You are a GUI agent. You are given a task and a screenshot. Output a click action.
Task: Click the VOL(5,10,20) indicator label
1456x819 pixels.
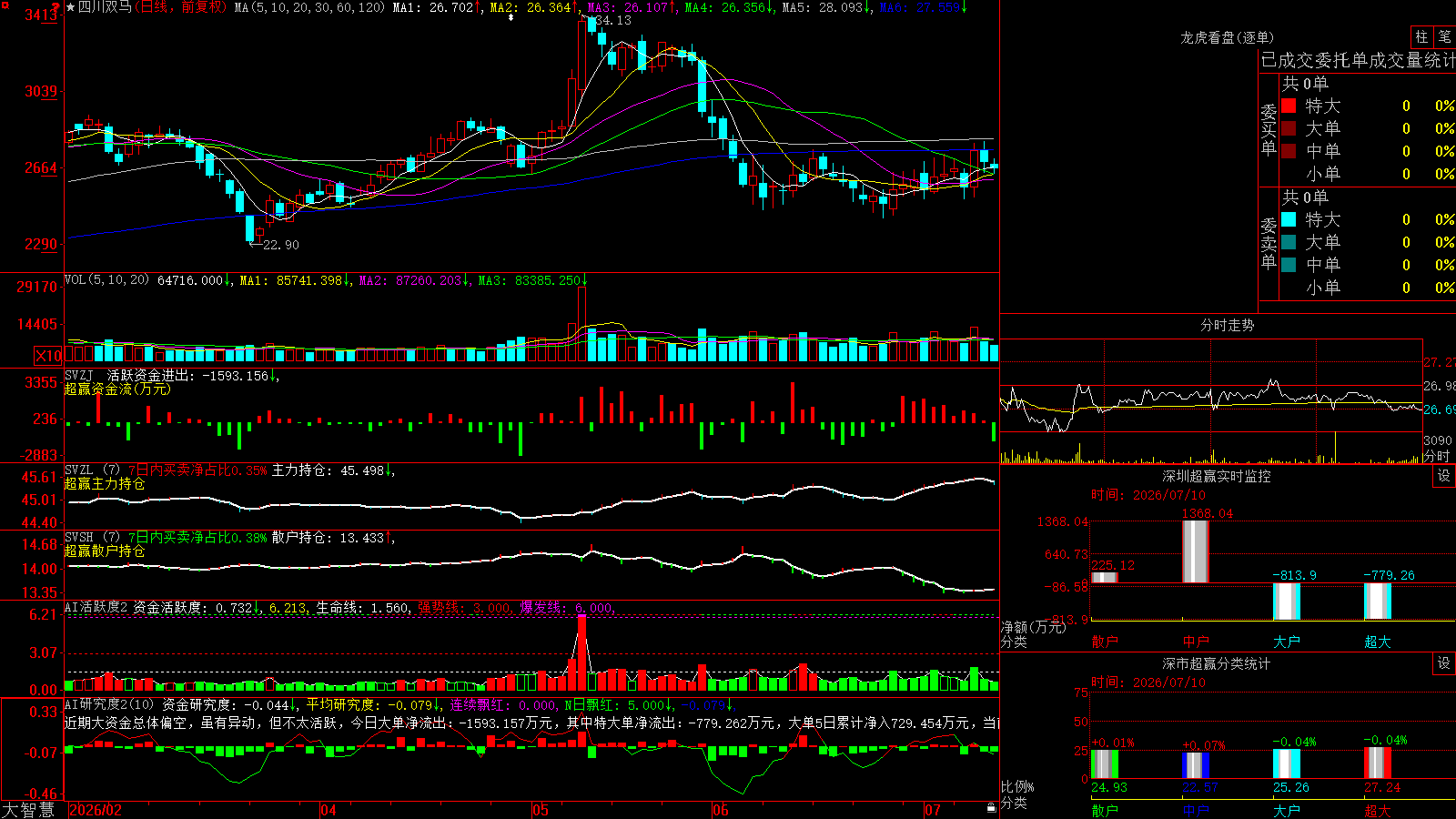pos(107,280)
